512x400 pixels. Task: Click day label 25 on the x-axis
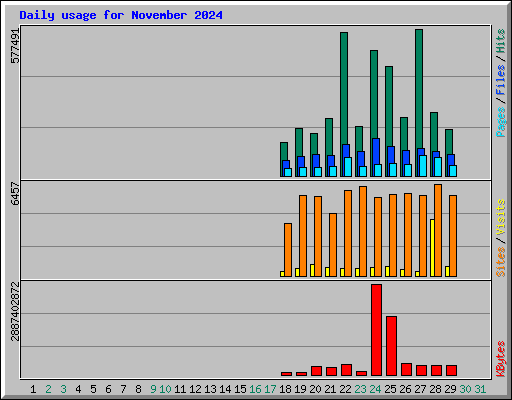[x=390, y=389]
